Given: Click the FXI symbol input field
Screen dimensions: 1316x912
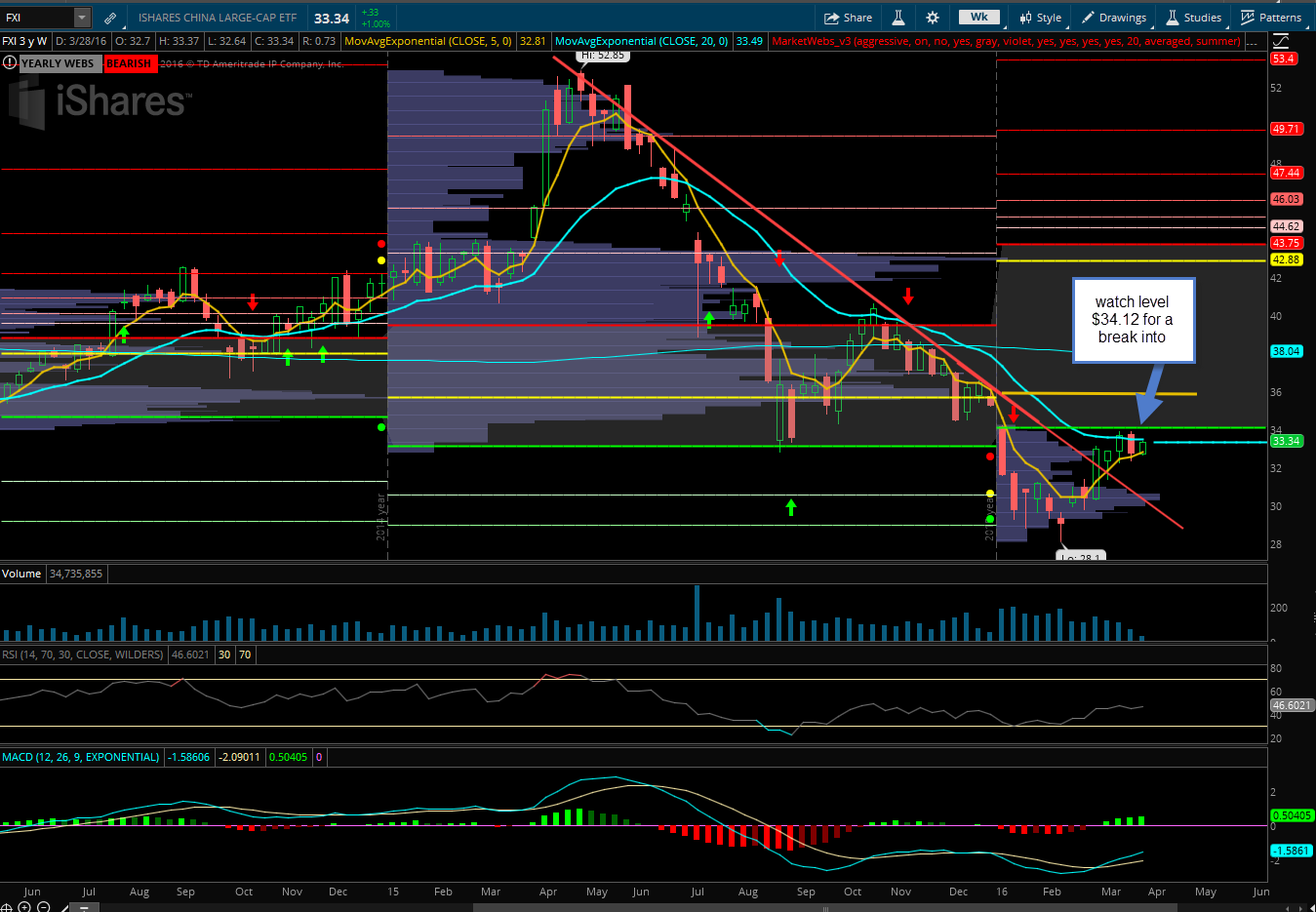Looking at the screenshot, I should (37, 18).
